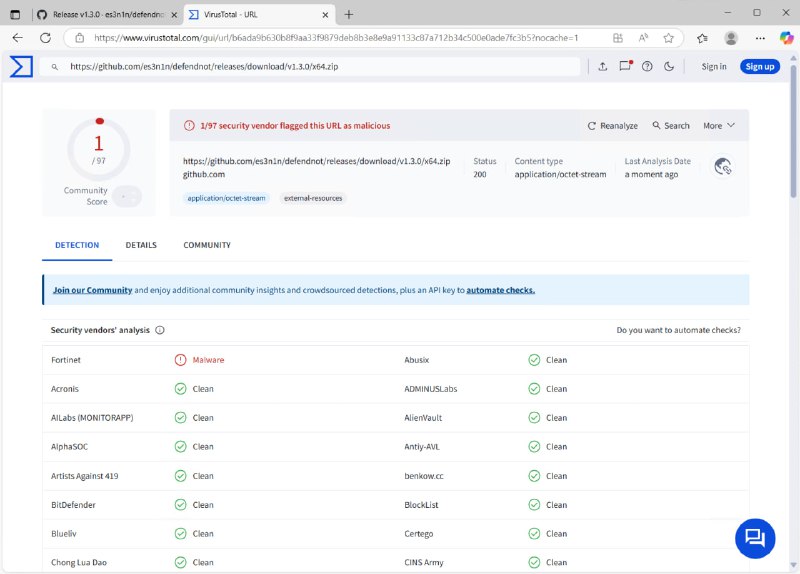Open the Copilot icon
Image resolution: width=800 pixels, height=574 pixels.
(x=786, y=38)
